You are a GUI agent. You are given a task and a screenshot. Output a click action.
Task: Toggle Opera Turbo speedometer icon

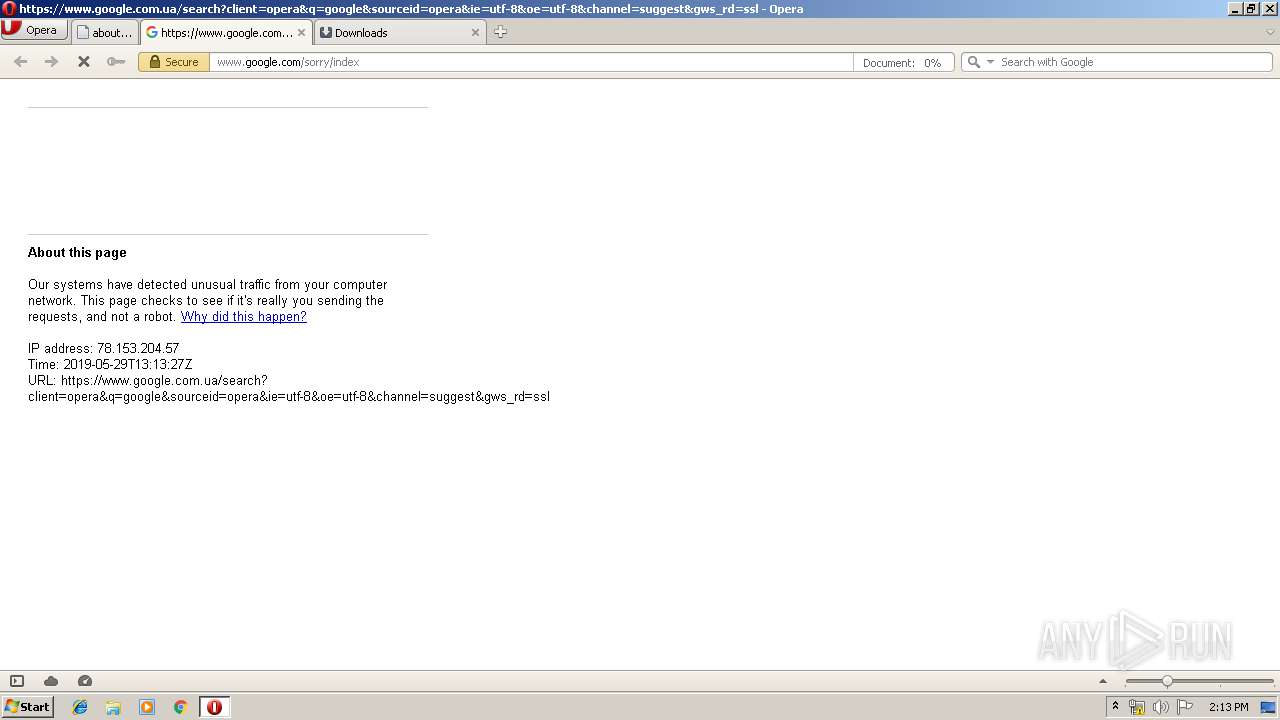click(85, 681)
